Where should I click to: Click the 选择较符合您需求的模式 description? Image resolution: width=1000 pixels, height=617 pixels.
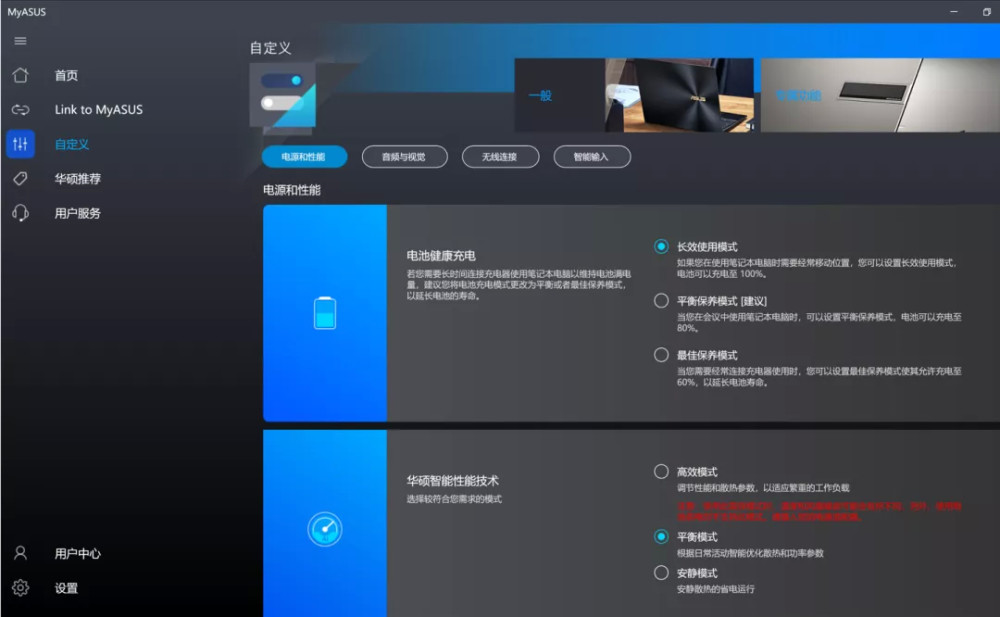(x=454, y=499)
